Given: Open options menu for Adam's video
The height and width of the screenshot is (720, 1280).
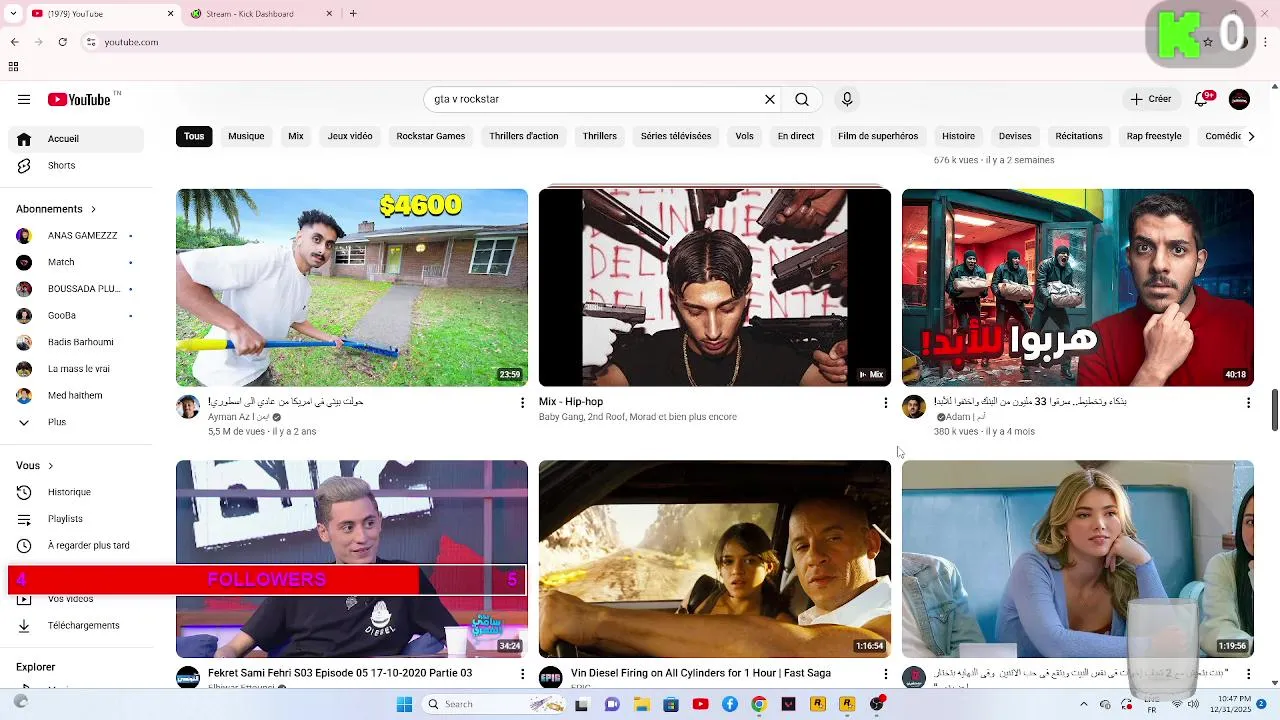Looking at the screenshot, I should (1248, 403).
